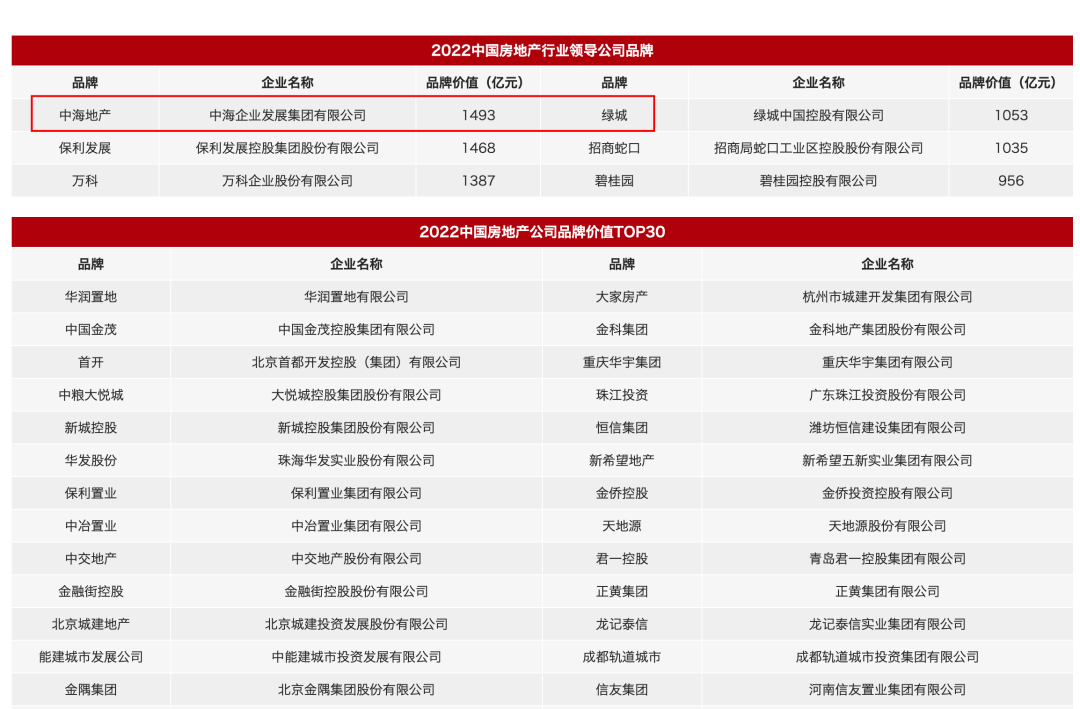Select the 新城控股 brand cell
Image resolution: width=1080 pixels, height=709 pixels.
coord(90,427)
